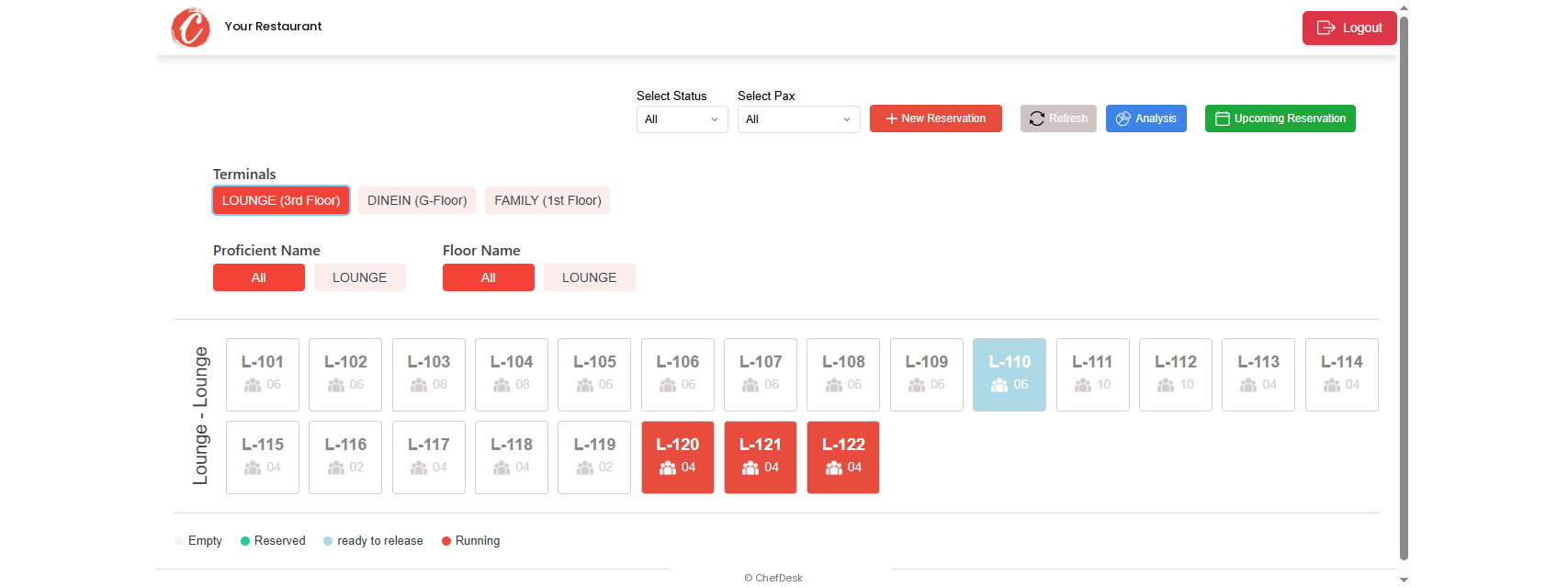Click the page vertical scrollbar
The height and width of the screenshot is (587, 1568).
click(x=1404, y=287)
